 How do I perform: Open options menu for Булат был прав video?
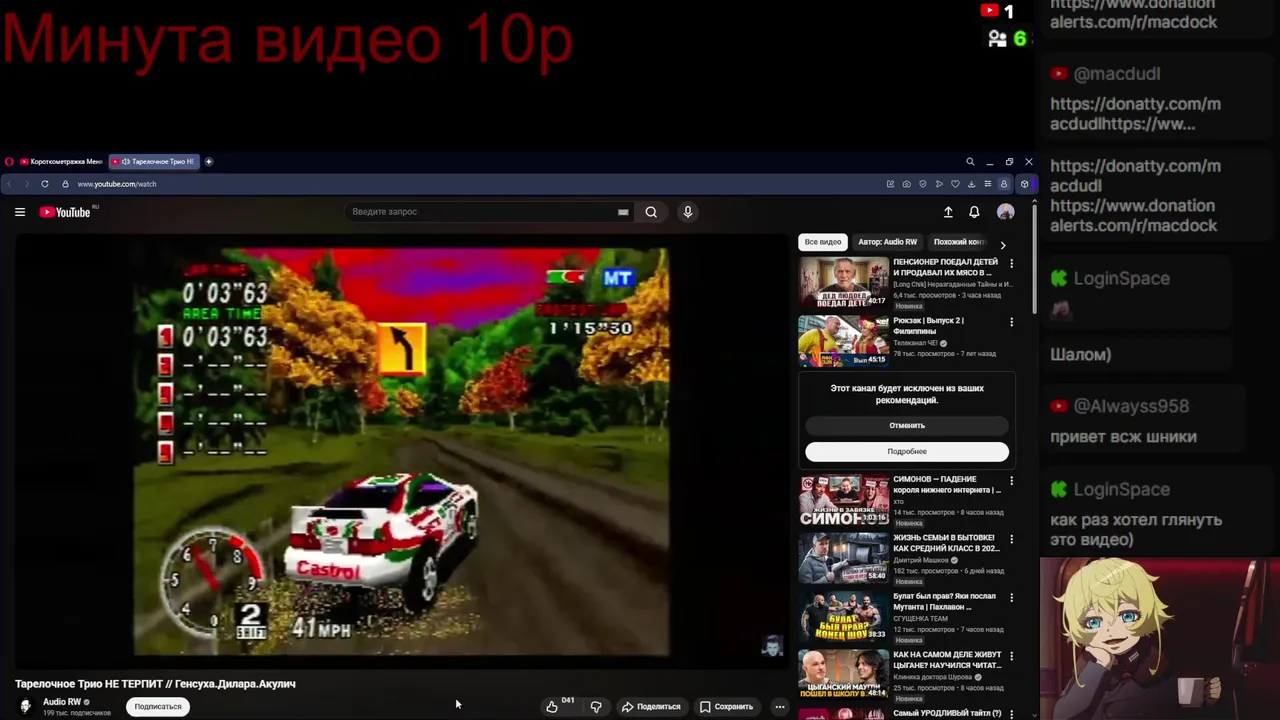pyautogui.click(x=1011, y=597)
